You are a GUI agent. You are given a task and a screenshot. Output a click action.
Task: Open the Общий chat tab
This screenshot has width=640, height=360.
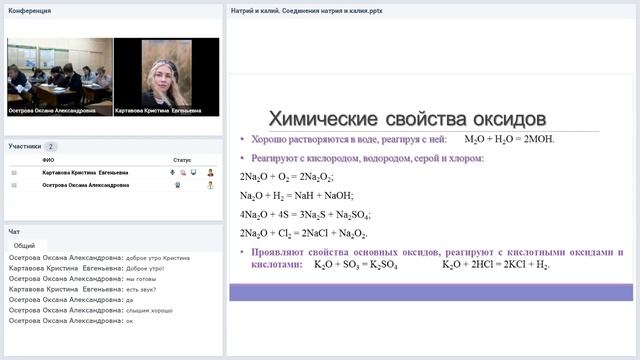[24, 246]
